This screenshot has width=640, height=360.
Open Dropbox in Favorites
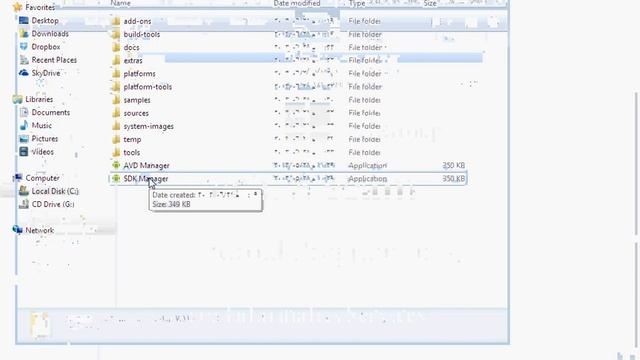click(46, 47)
